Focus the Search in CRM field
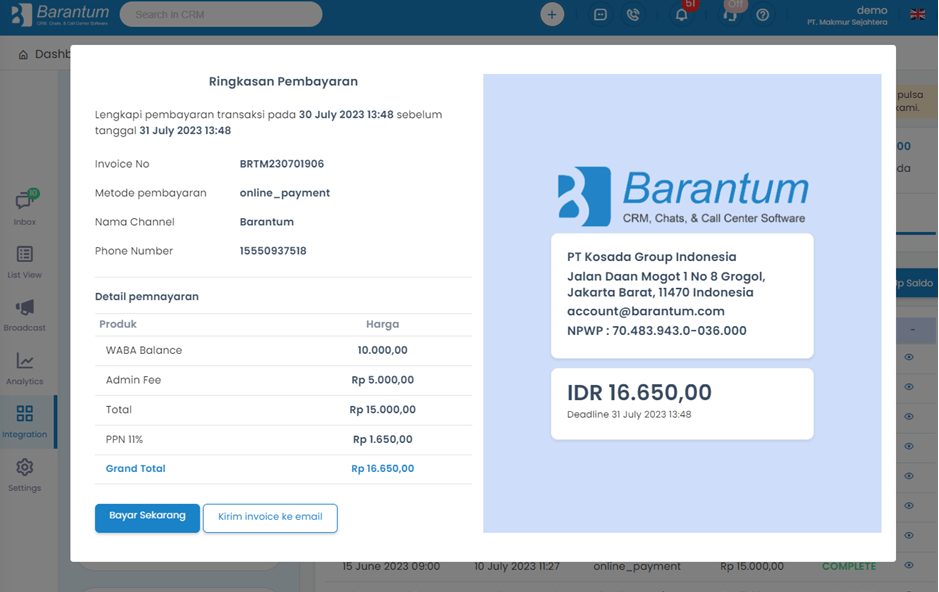 (221, 14)
